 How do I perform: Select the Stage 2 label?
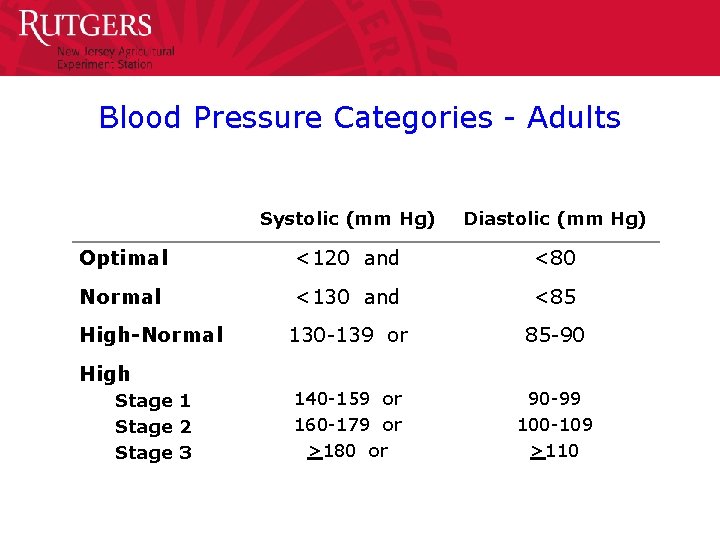[153, 427]
